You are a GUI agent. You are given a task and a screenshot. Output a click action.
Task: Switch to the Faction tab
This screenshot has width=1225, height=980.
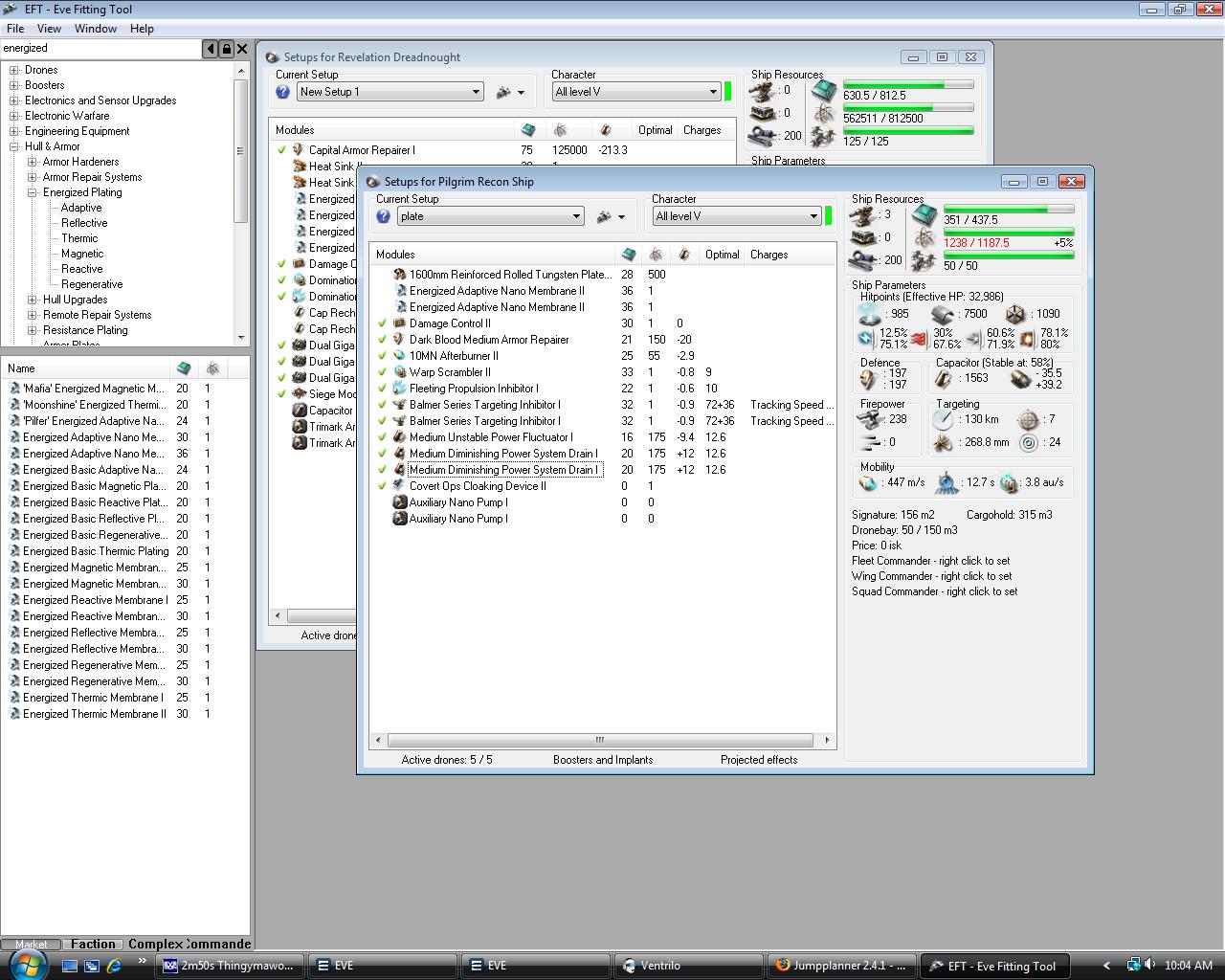[x=93, y=944]
